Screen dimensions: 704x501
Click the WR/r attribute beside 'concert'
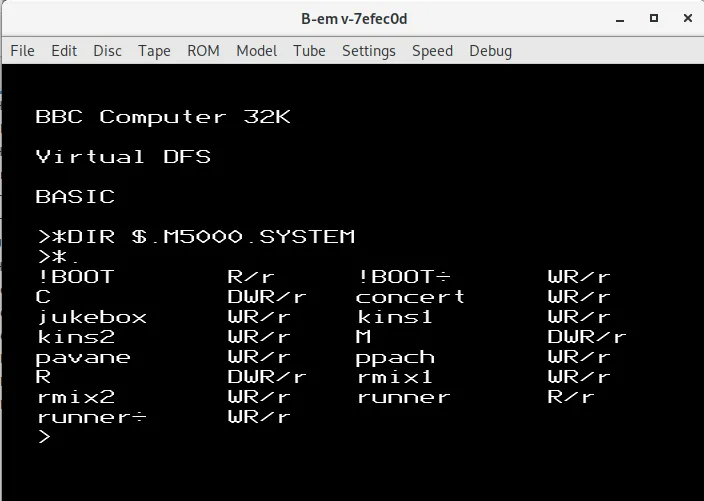pyautogui.click(x=578, y=297)
